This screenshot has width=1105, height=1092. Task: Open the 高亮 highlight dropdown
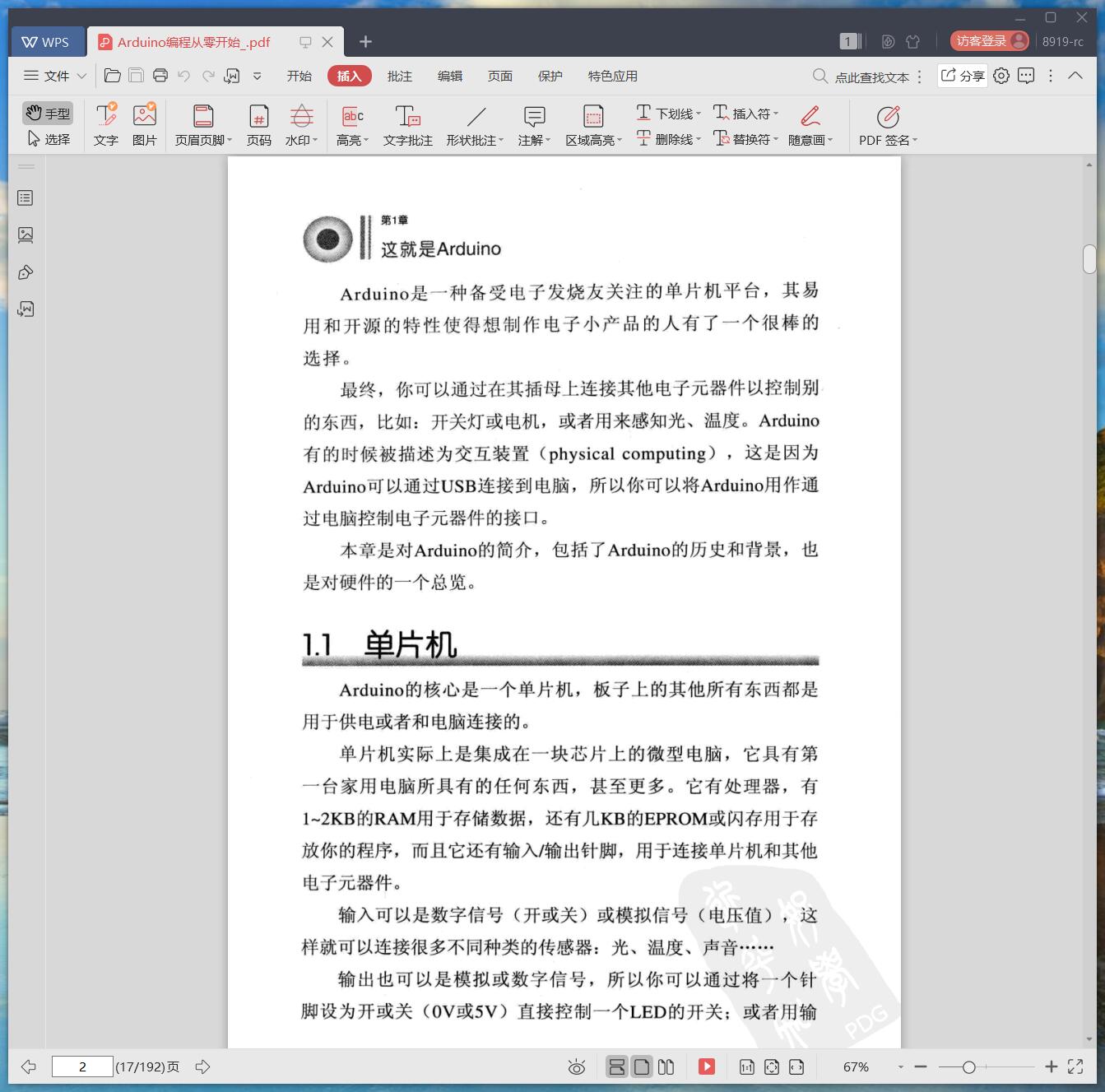pyautogui.click(x=352, y=124)
